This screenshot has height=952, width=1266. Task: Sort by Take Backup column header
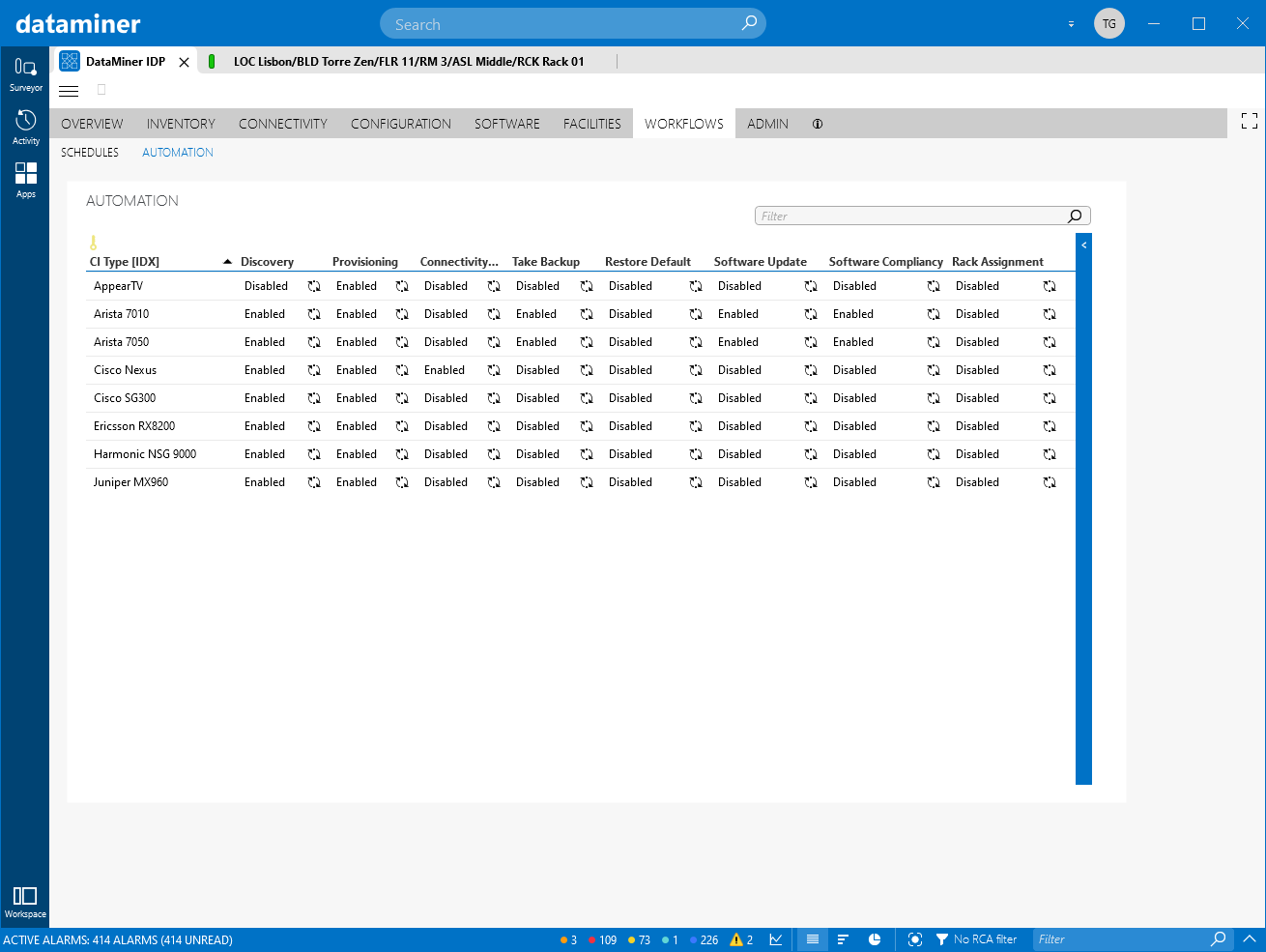[x=546, y=262]
